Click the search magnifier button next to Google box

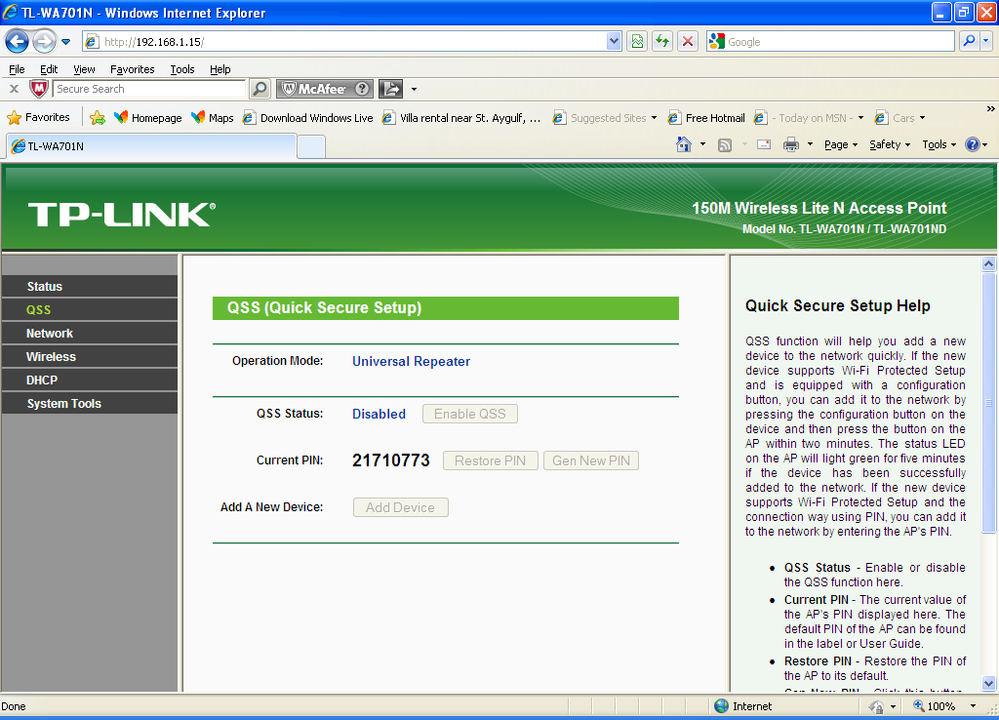pos(969,42)
